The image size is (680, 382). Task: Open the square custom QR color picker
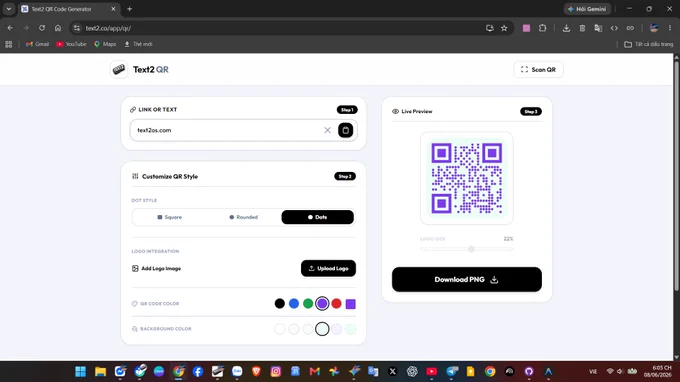[x=351, y=304]
